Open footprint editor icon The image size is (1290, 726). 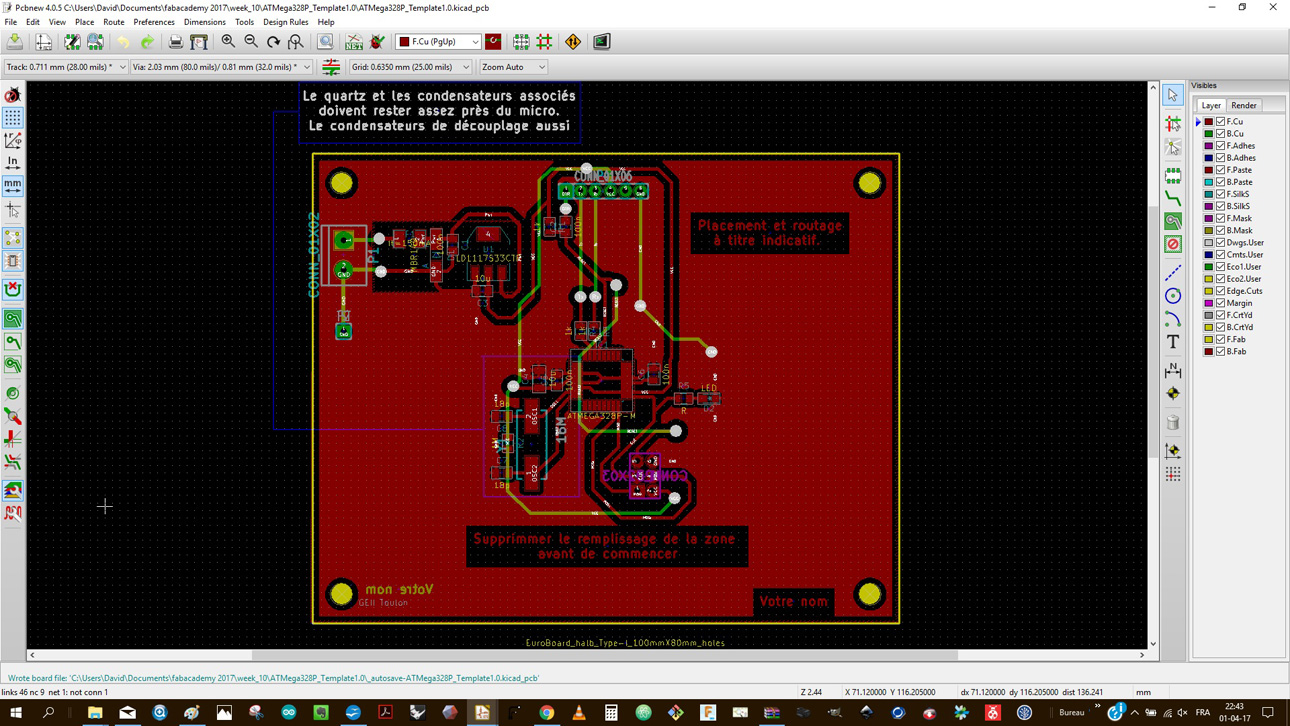coord(72,42)
